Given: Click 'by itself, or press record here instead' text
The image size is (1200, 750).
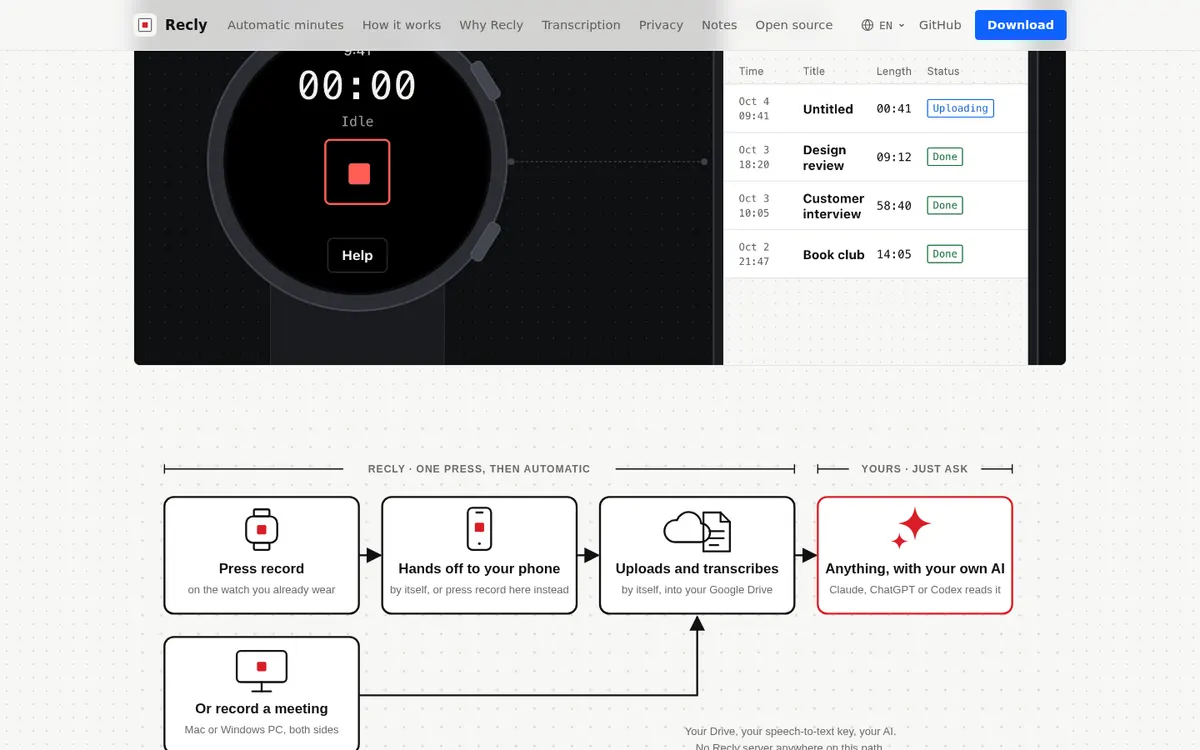Looking at the screenshot, I should tap(479, 590).
